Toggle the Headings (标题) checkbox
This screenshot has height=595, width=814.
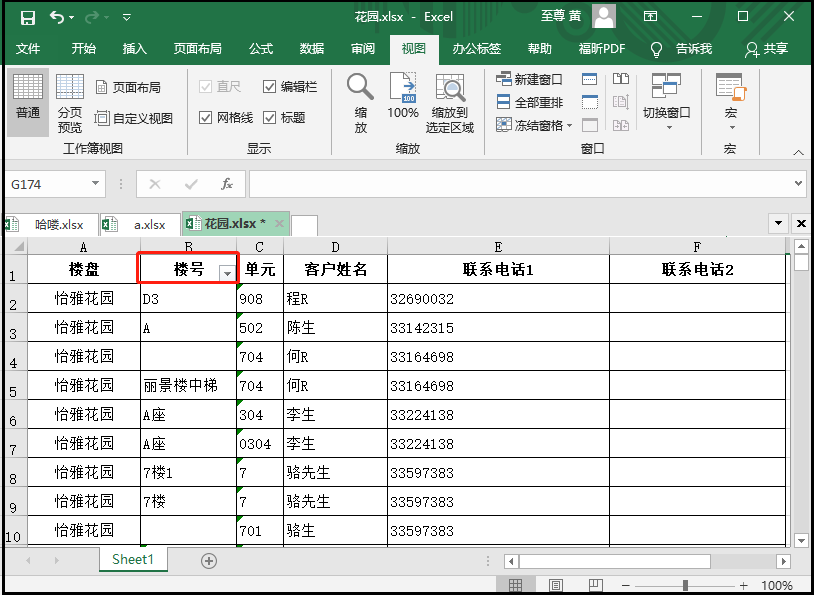(270, 117)
